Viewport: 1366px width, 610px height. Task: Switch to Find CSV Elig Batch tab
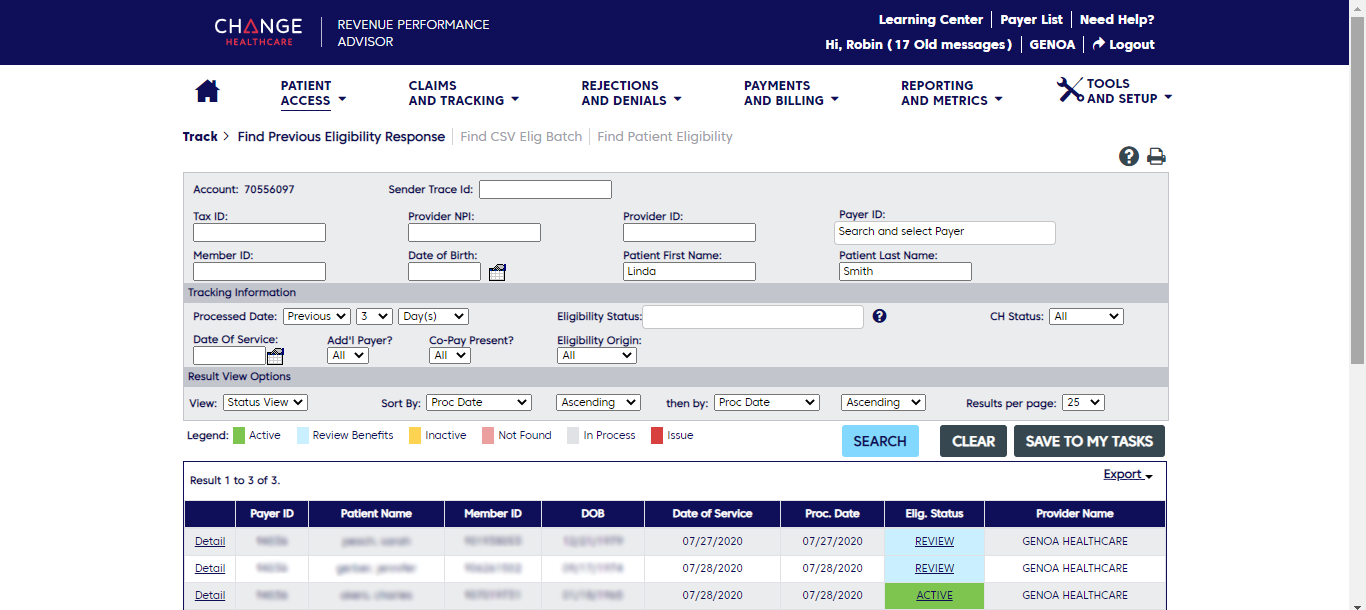tap(520, 136)
